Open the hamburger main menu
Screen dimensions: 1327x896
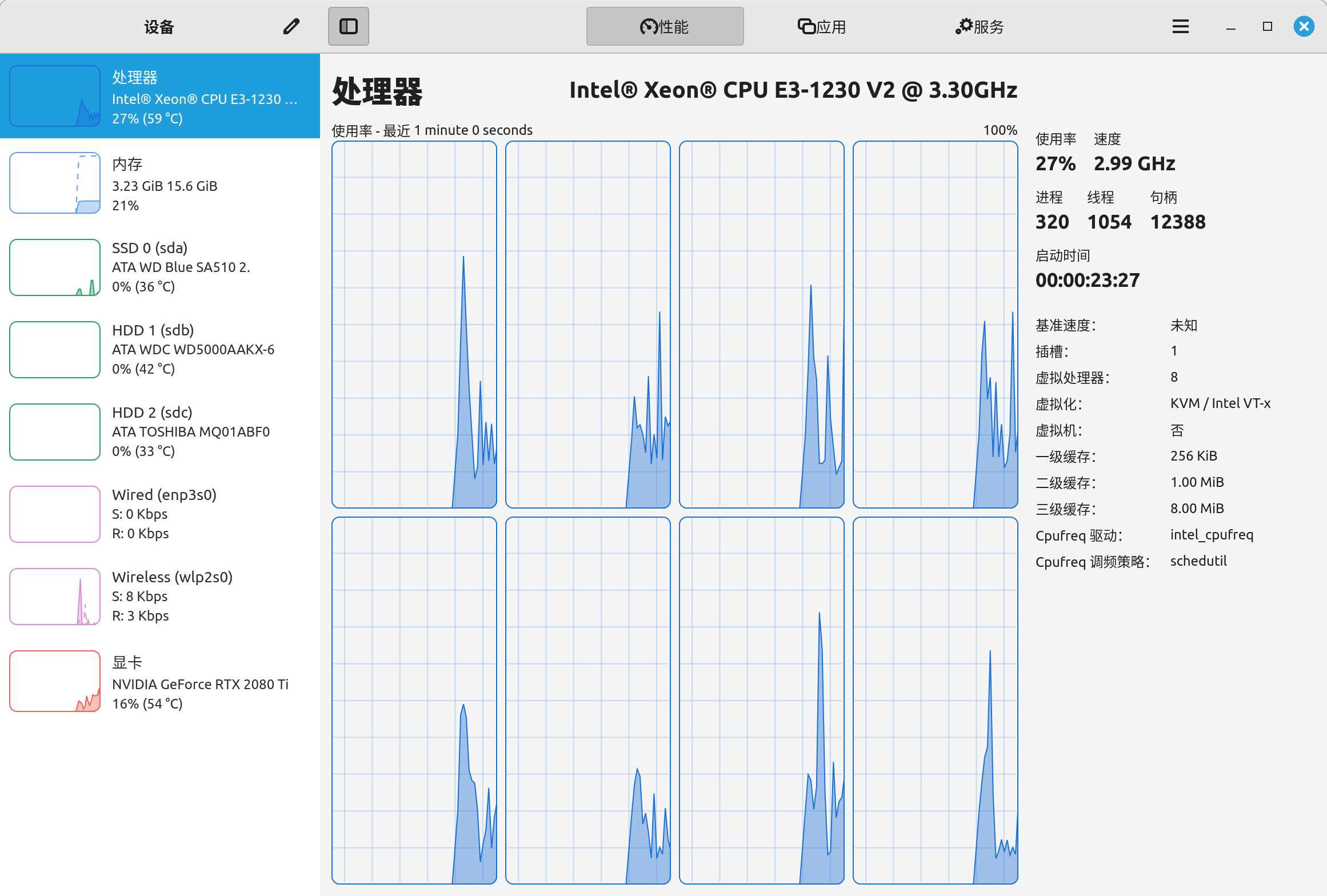pos(1180,26)
